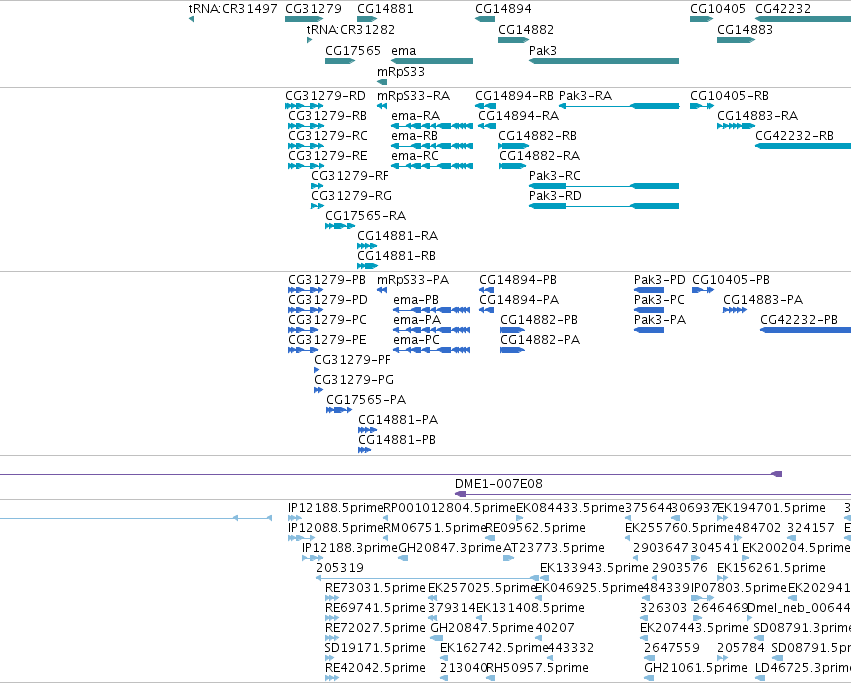This screenshot has width=851, height=683.
Task: Select the RE73031.5prime EST label
Action: click(x=375, y=588)
